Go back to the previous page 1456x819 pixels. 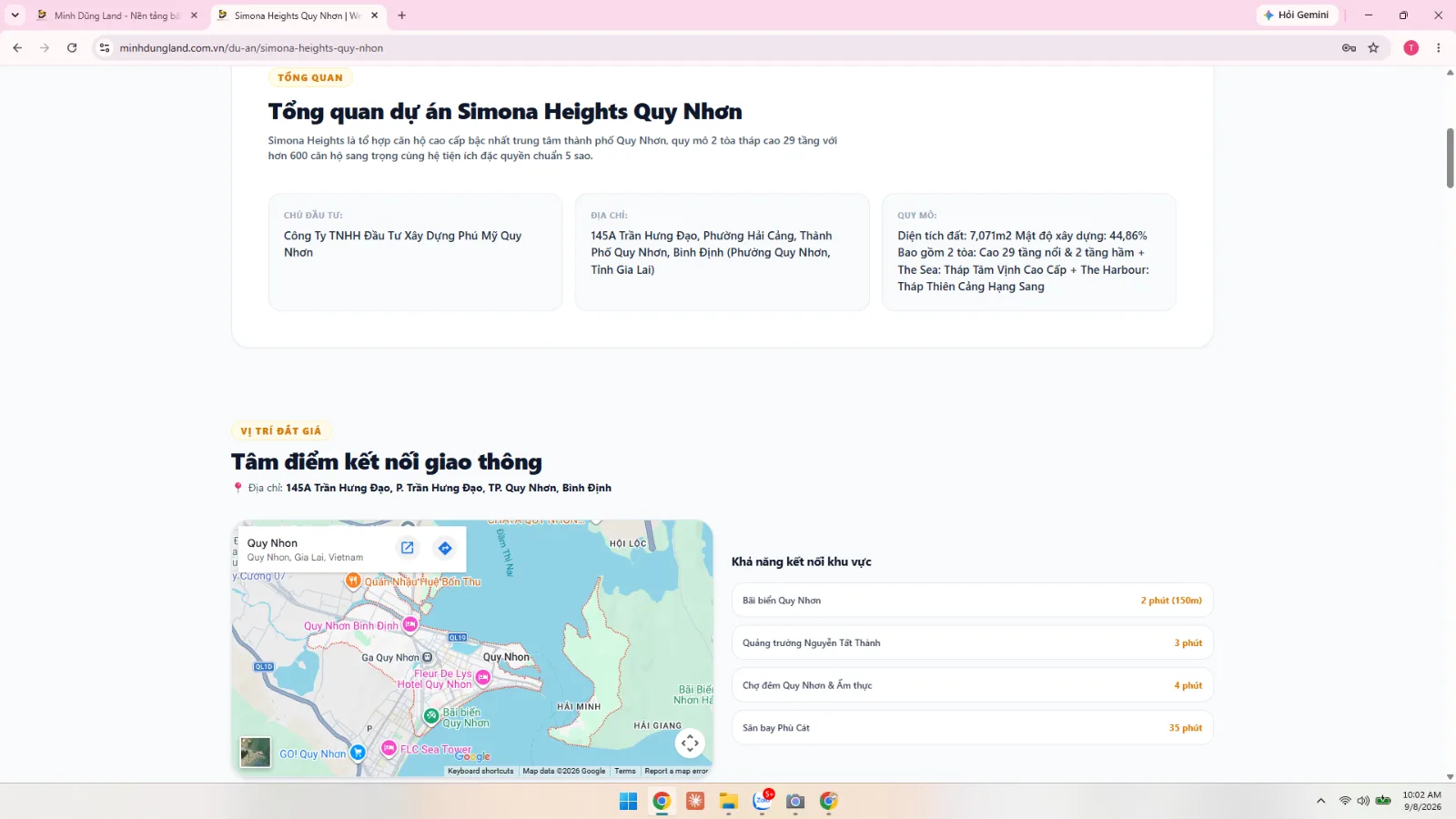tap(17, 48)
